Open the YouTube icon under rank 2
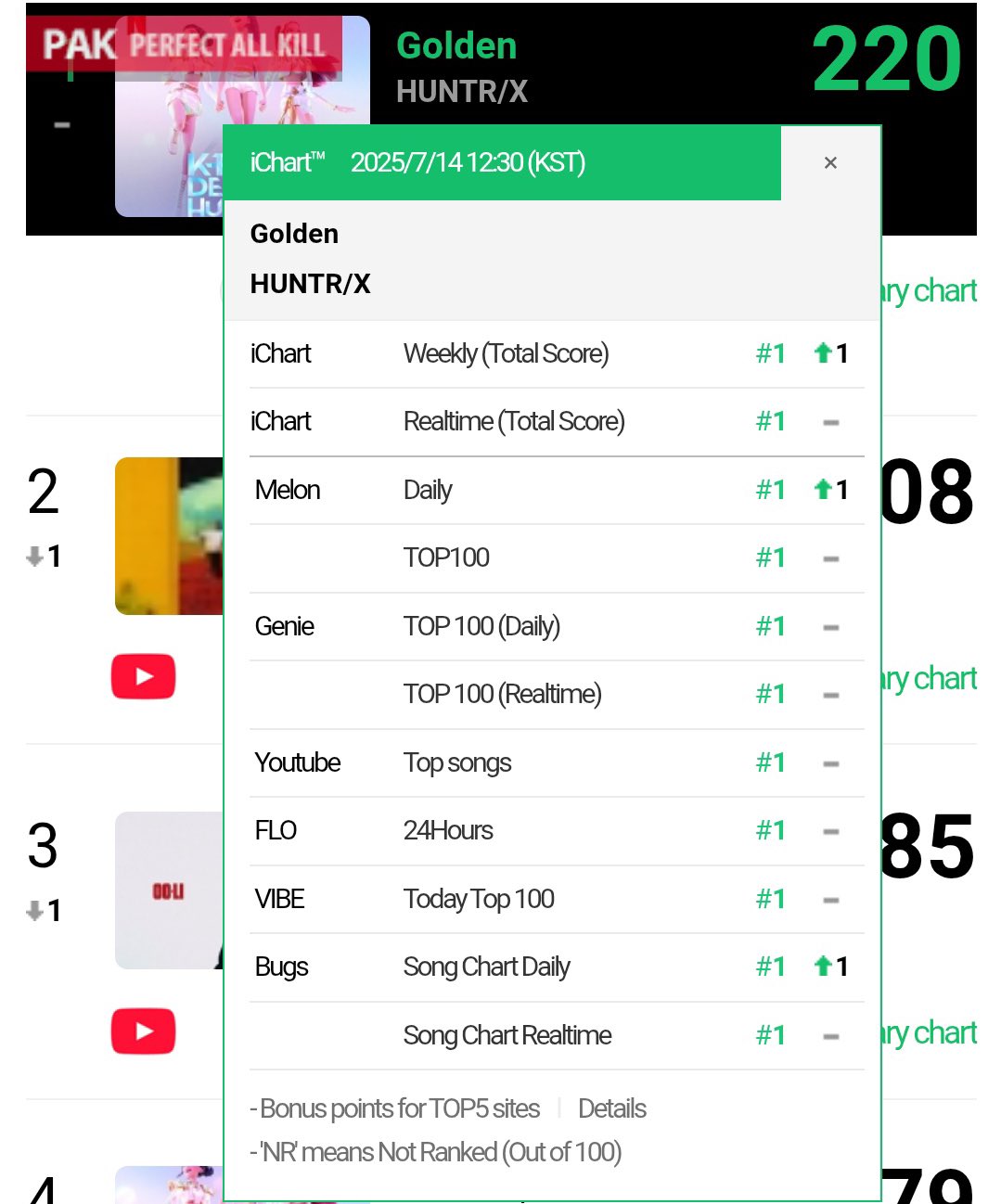 pyautogui.click(x=143, y=676)
